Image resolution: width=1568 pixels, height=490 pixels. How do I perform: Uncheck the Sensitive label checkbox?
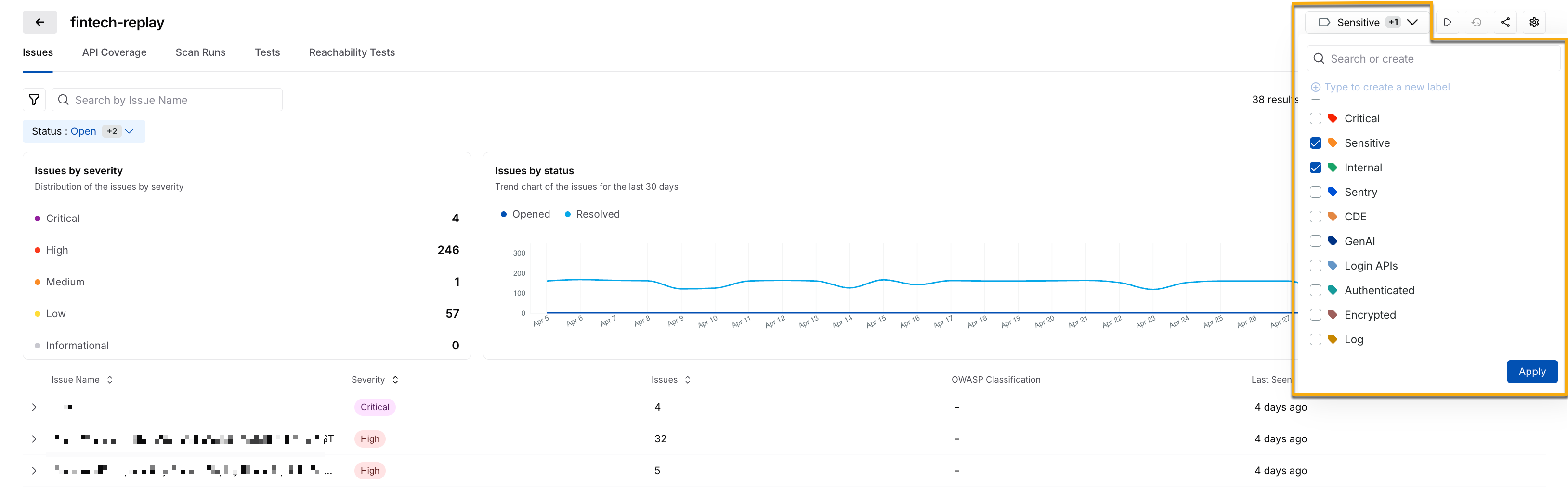click(x=1315, y=143)
